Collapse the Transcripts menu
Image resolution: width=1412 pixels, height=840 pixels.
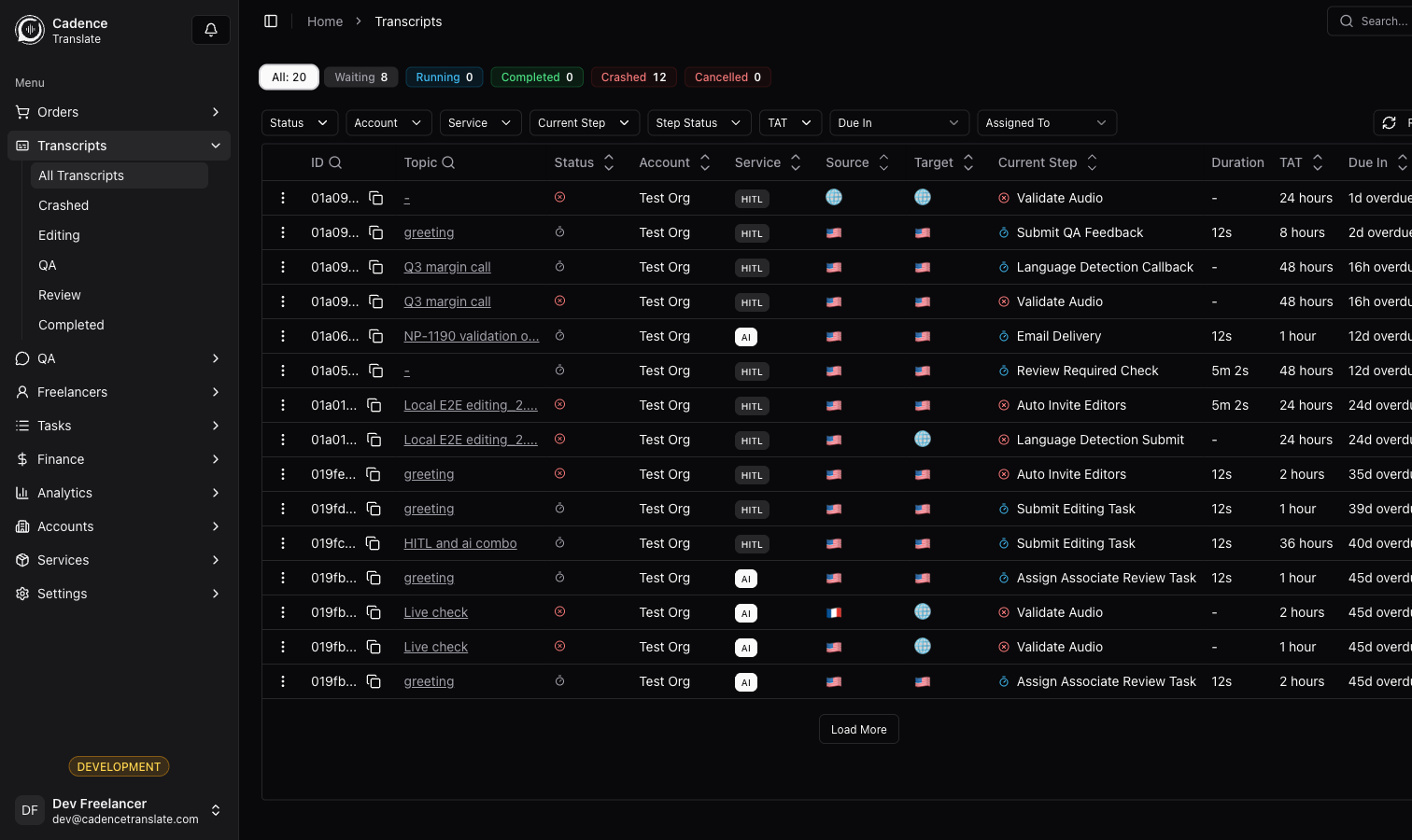point(120,146)
